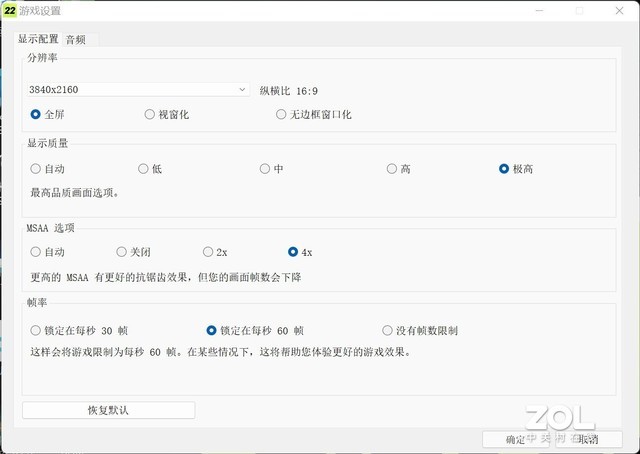
Task: Click the 60 帧 frame rate description text
Action: pyautogui.click(x=221, y=352)
